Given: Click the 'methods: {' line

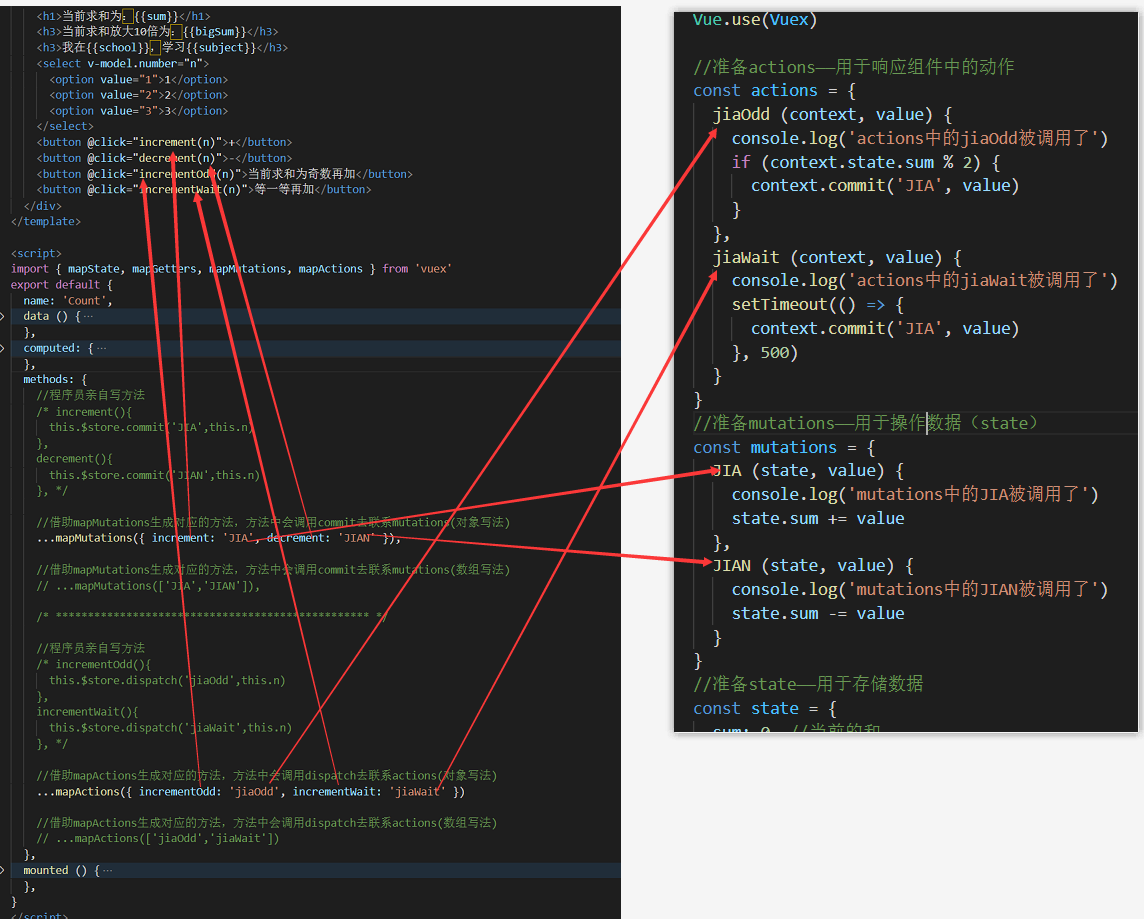Looking at the screenshot, I should tap(55, 379).
